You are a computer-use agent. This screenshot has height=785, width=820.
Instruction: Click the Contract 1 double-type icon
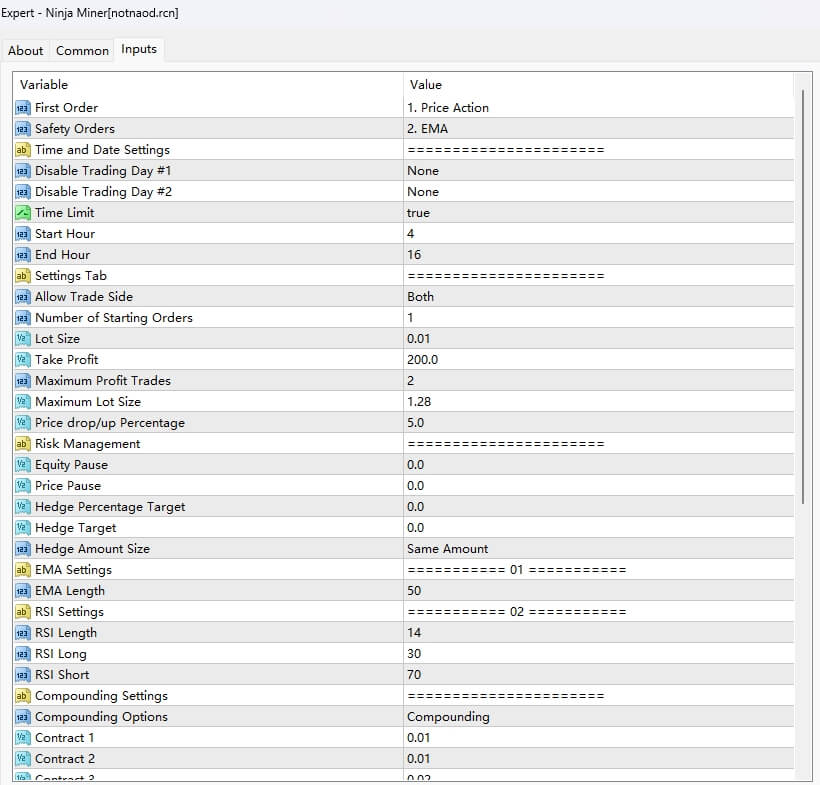click(x=22, y=738)
